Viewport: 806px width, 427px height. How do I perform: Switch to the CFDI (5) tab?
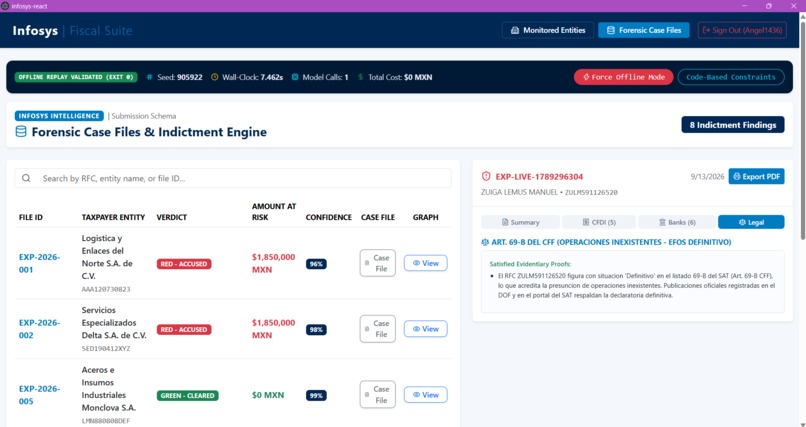coord(599,222)
